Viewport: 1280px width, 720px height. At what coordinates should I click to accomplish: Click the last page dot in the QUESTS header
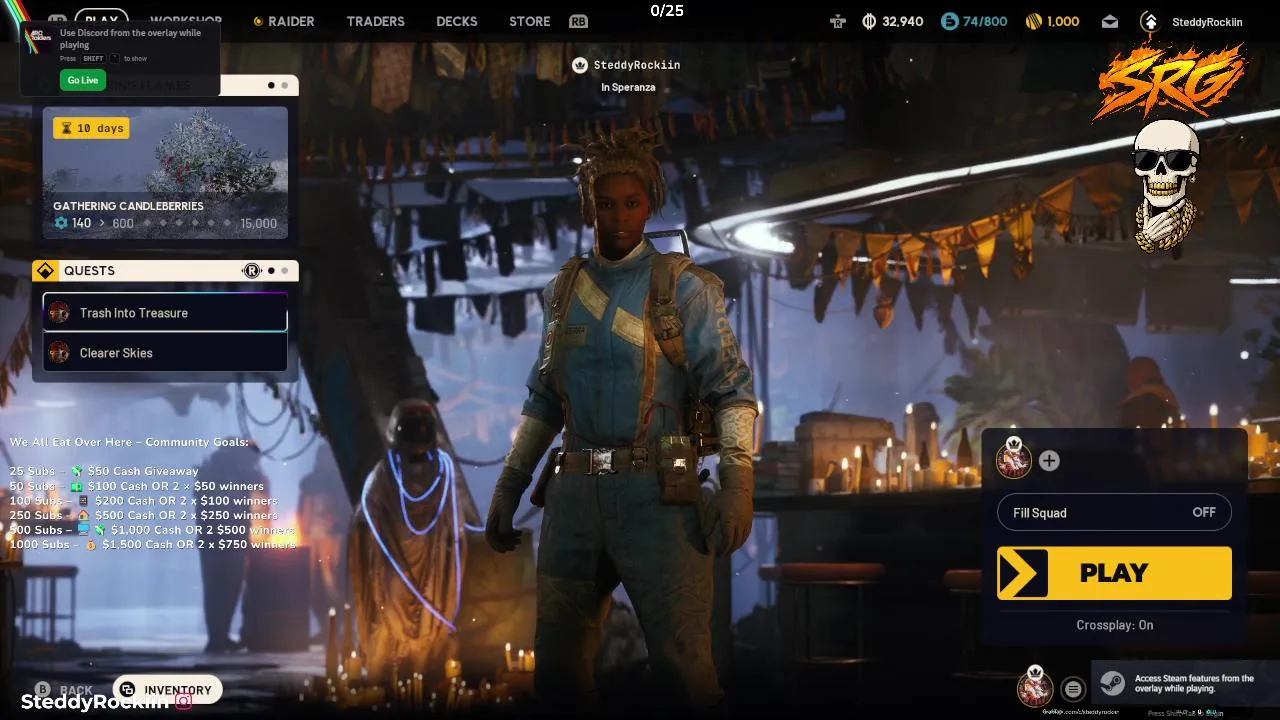click(x=284, y=271)
